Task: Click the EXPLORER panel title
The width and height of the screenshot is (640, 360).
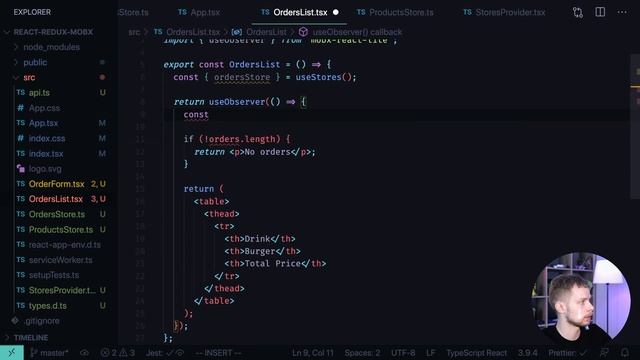Action: (32, 12)
